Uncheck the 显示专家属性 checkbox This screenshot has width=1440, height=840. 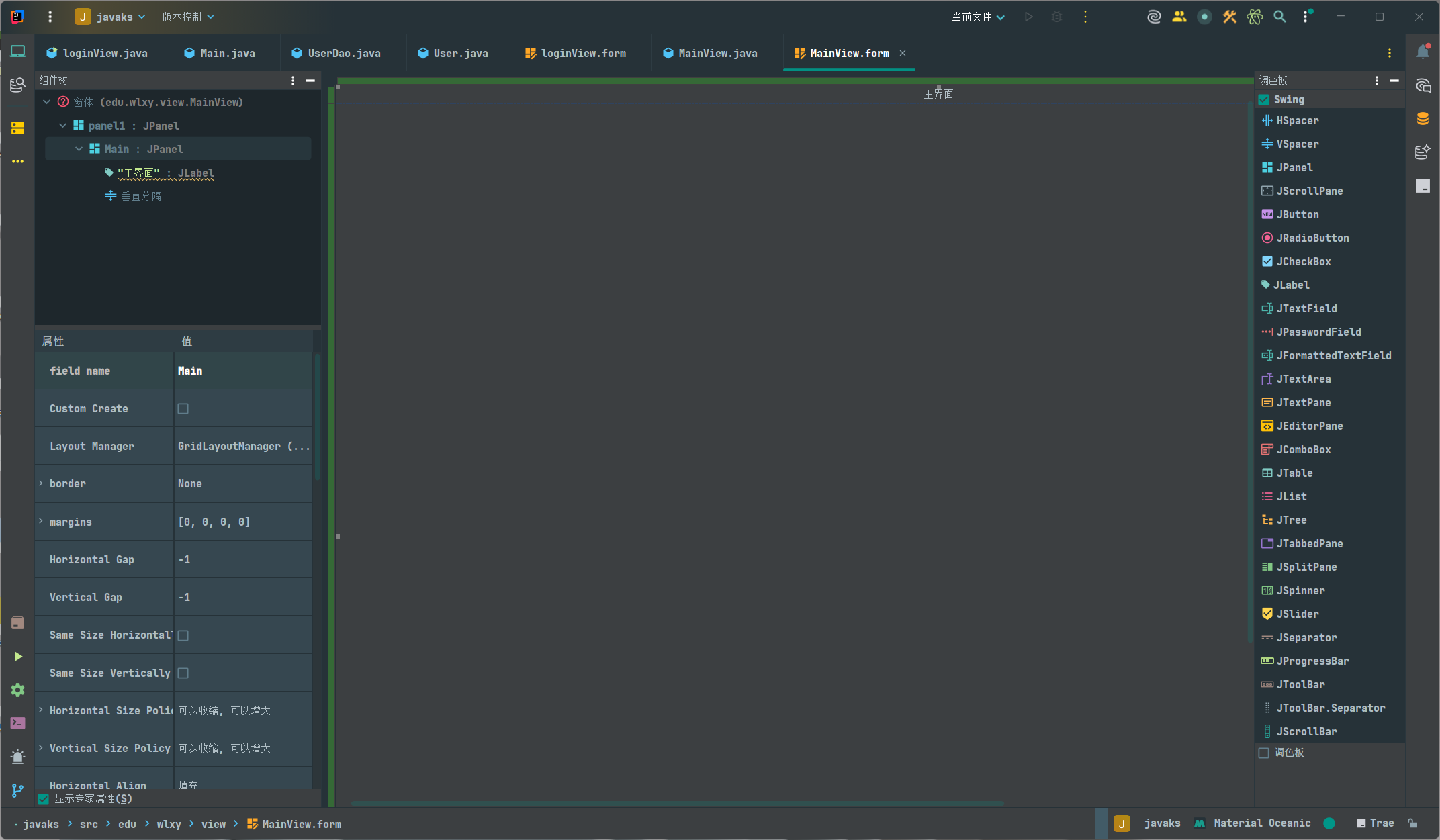(44, 798)
